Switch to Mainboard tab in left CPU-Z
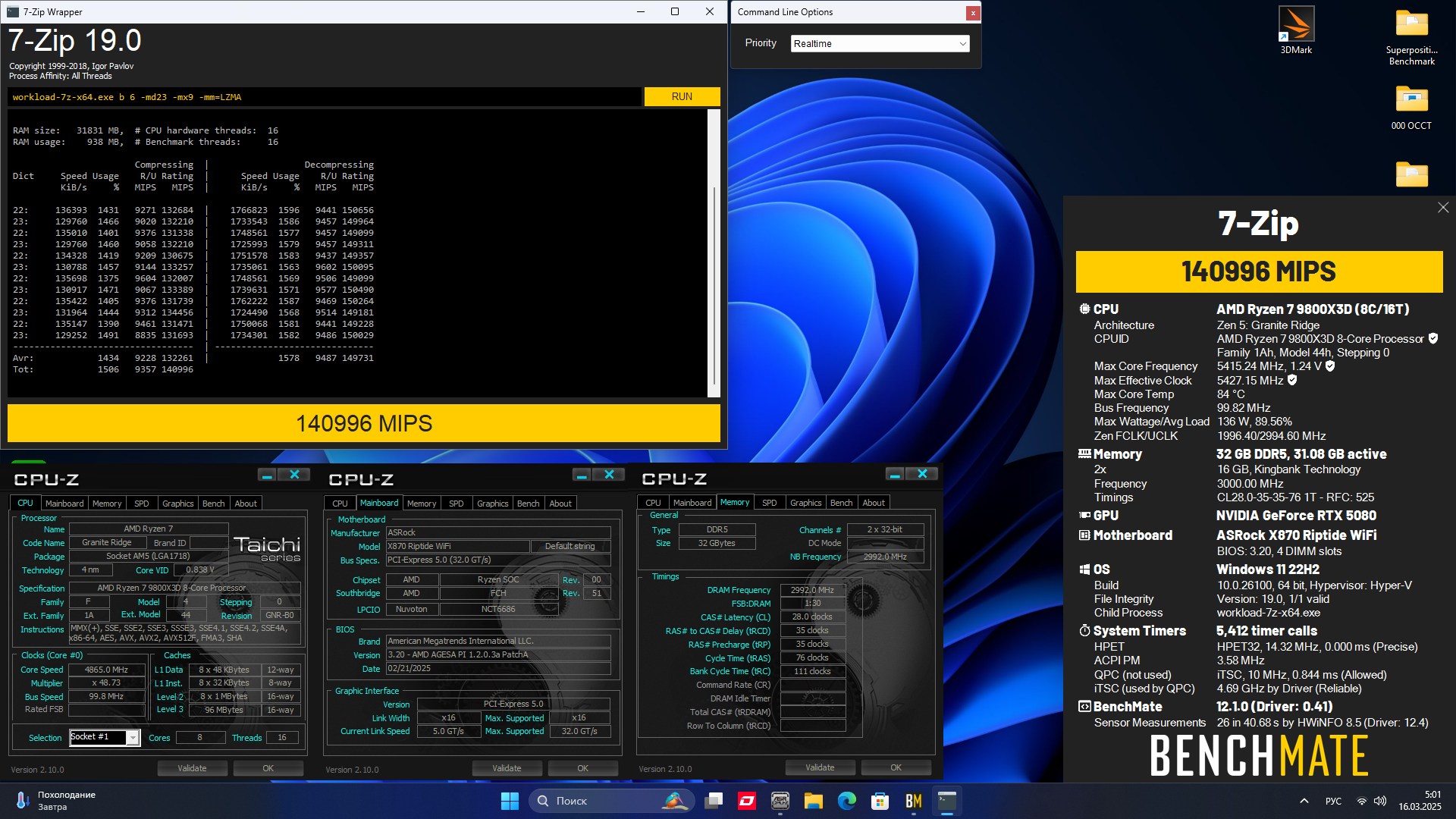 (64, 504)
